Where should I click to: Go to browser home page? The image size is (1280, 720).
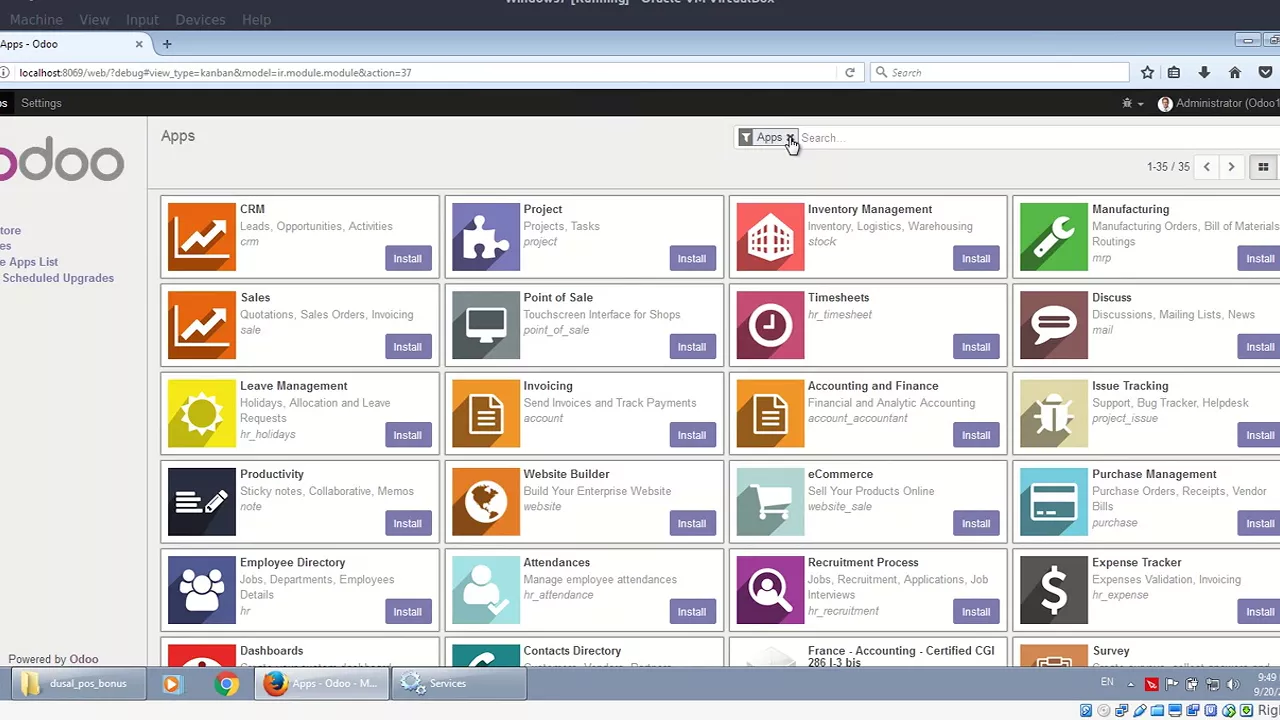(1235, 72)
